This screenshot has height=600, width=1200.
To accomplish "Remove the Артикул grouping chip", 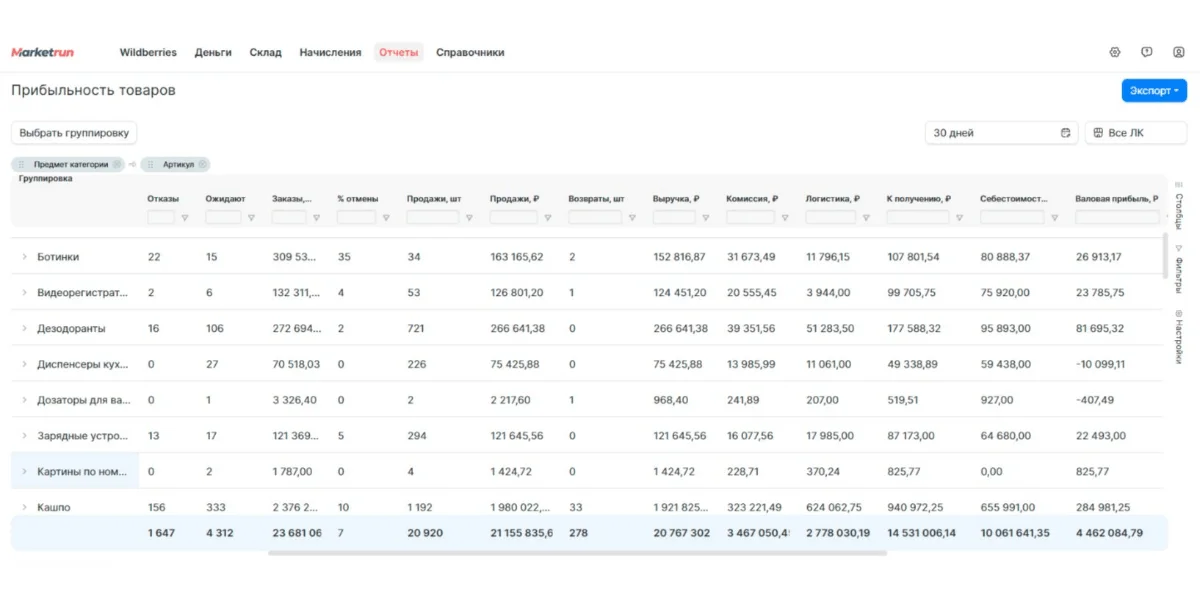I will tap(202, 164).
